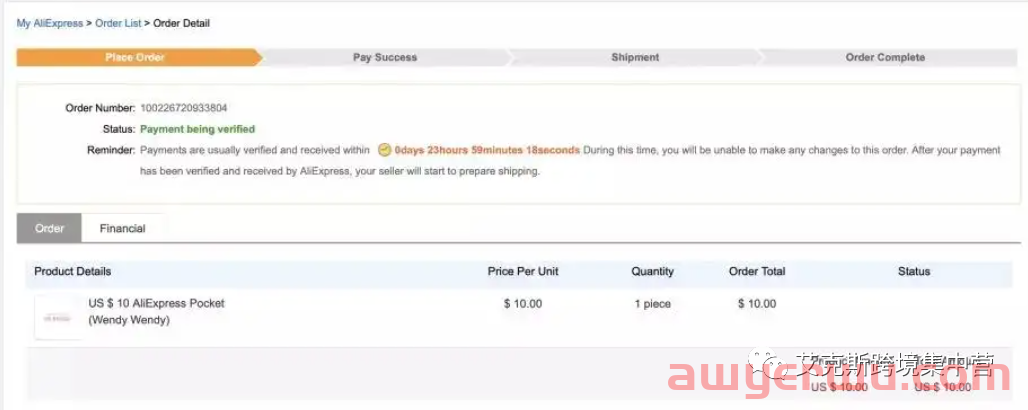
Task: Click the Pay Success progress step
Action: 385,57
